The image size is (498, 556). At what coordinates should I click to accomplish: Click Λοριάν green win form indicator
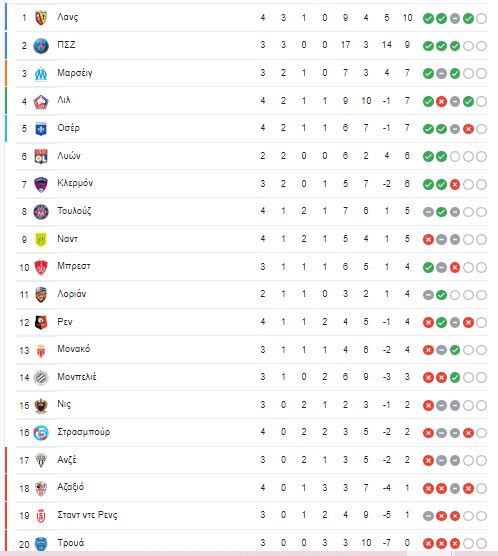click(442, 295)
